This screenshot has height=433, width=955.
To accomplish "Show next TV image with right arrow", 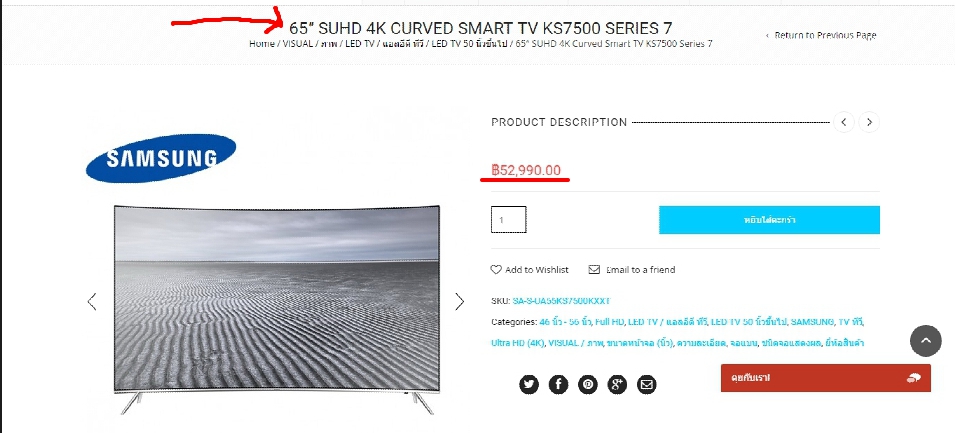I will [459, 301].
